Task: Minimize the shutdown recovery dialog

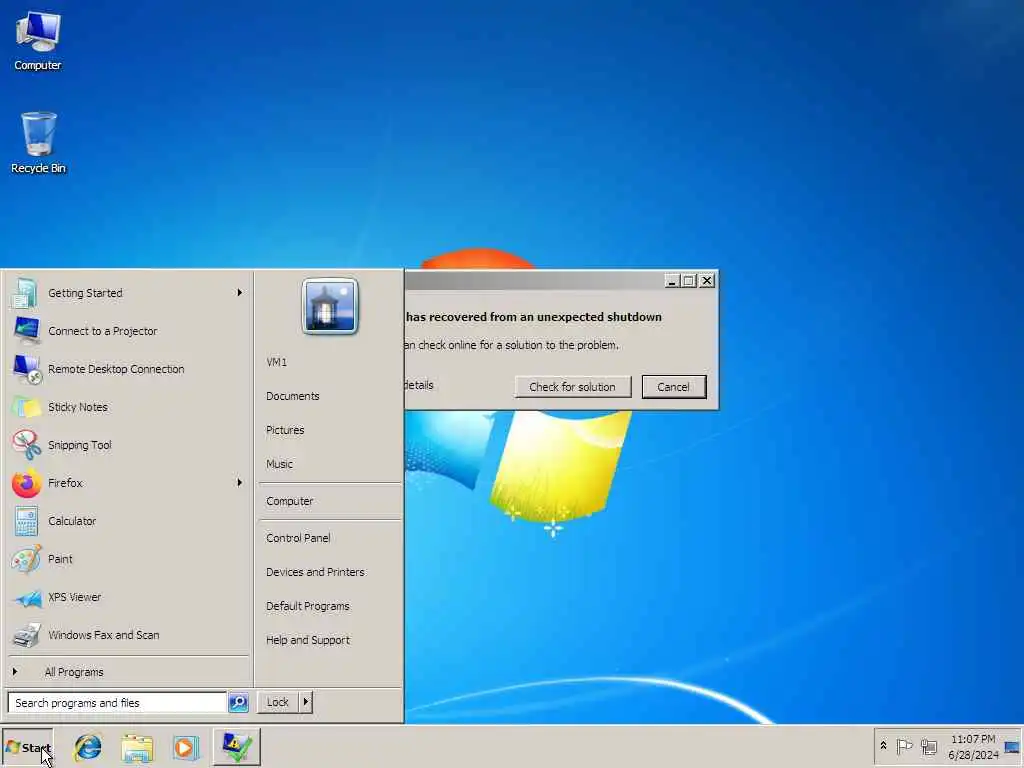Action: (672, 281)
